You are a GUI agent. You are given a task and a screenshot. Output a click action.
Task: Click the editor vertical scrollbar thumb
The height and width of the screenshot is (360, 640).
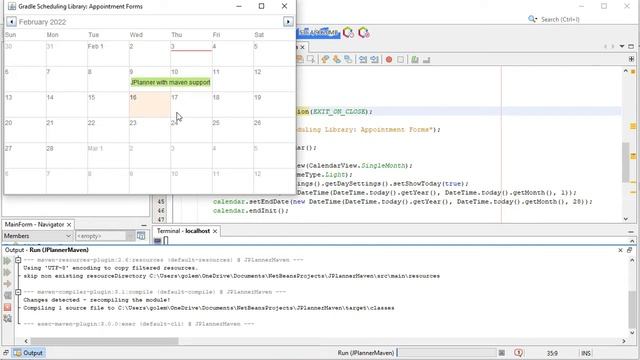click(x=626, y=162)
